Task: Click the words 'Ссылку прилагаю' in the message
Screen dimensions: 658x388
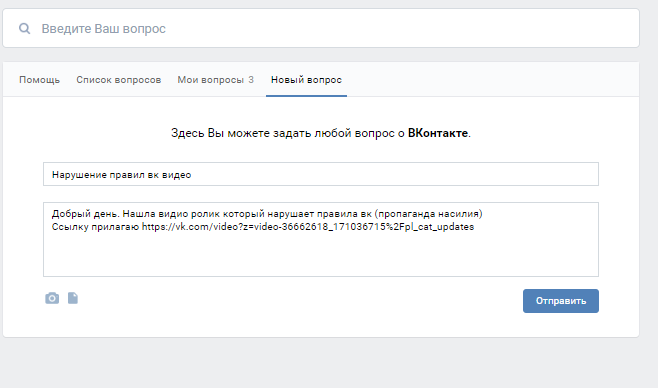Action: click(x=95, y=227)
